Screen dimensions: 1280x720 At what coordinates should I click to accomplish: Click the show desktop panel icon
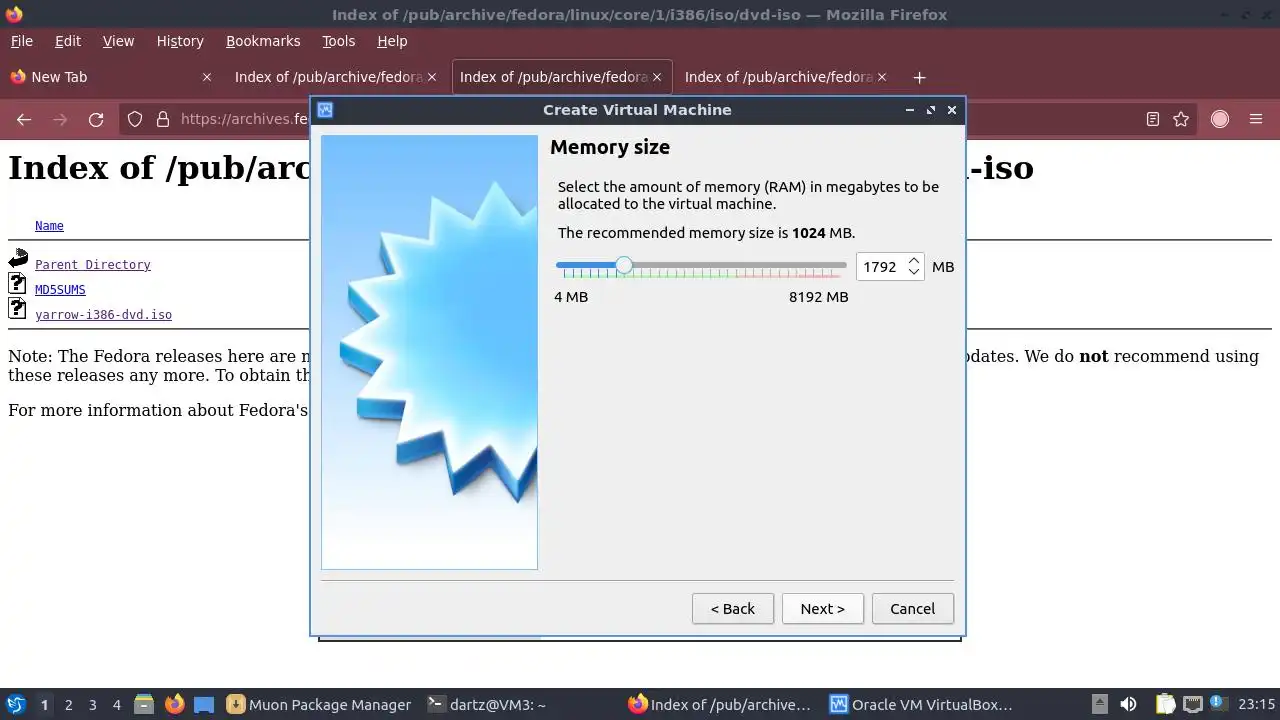204,704
